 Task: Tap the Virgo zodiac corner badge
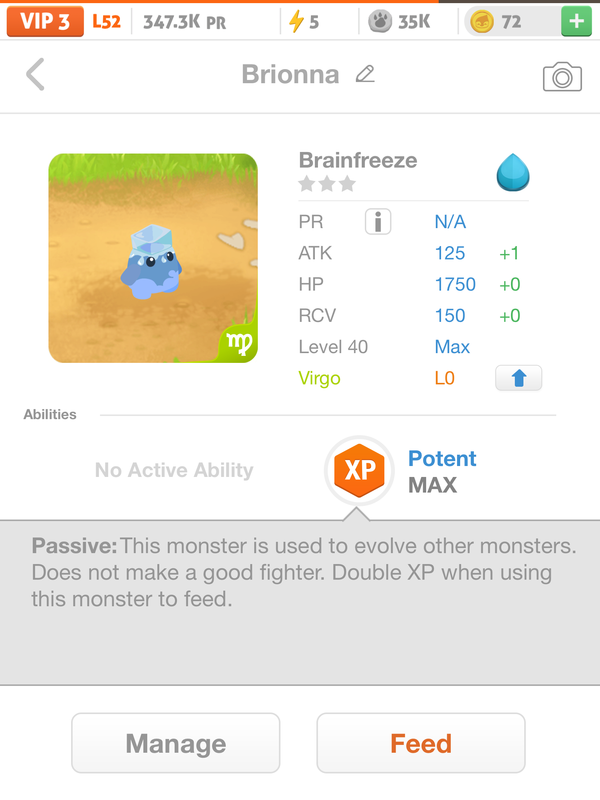pyautogui.click(x=240, y=343)
